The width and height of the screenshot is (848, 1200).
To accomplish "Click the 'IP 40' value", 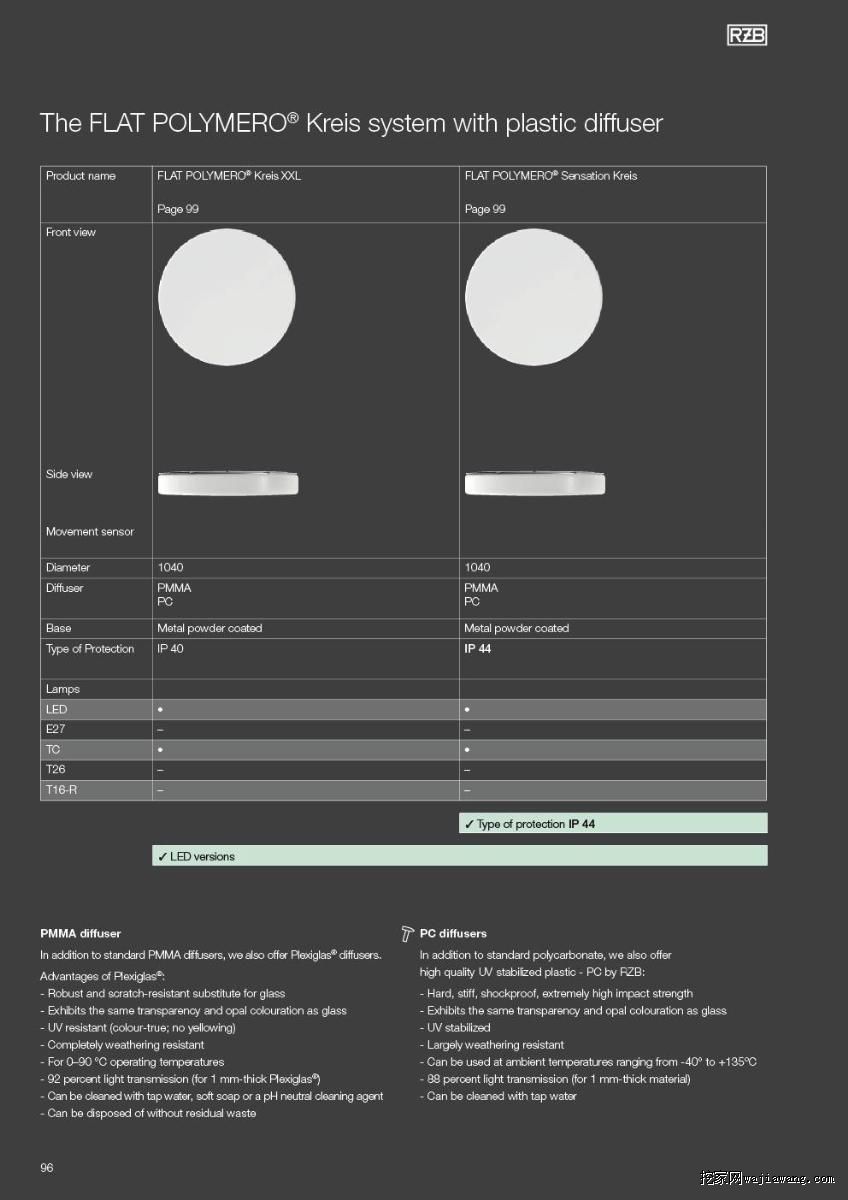I will (x=171, y=649).
